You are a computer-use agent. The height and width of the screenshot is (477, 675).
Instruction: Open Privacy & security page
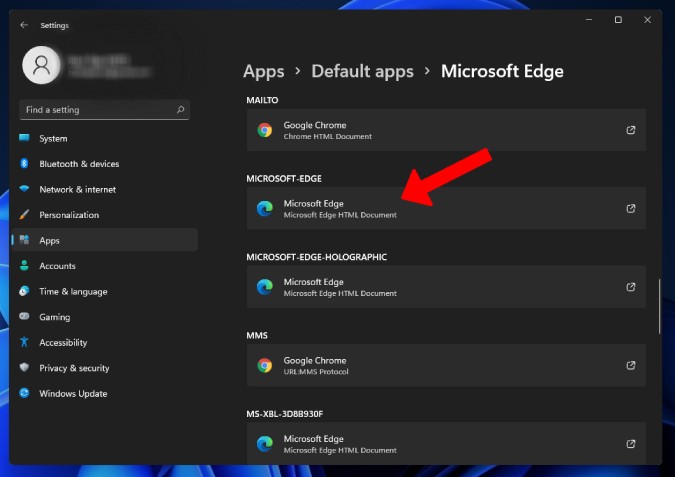click(x=74, y=368)
